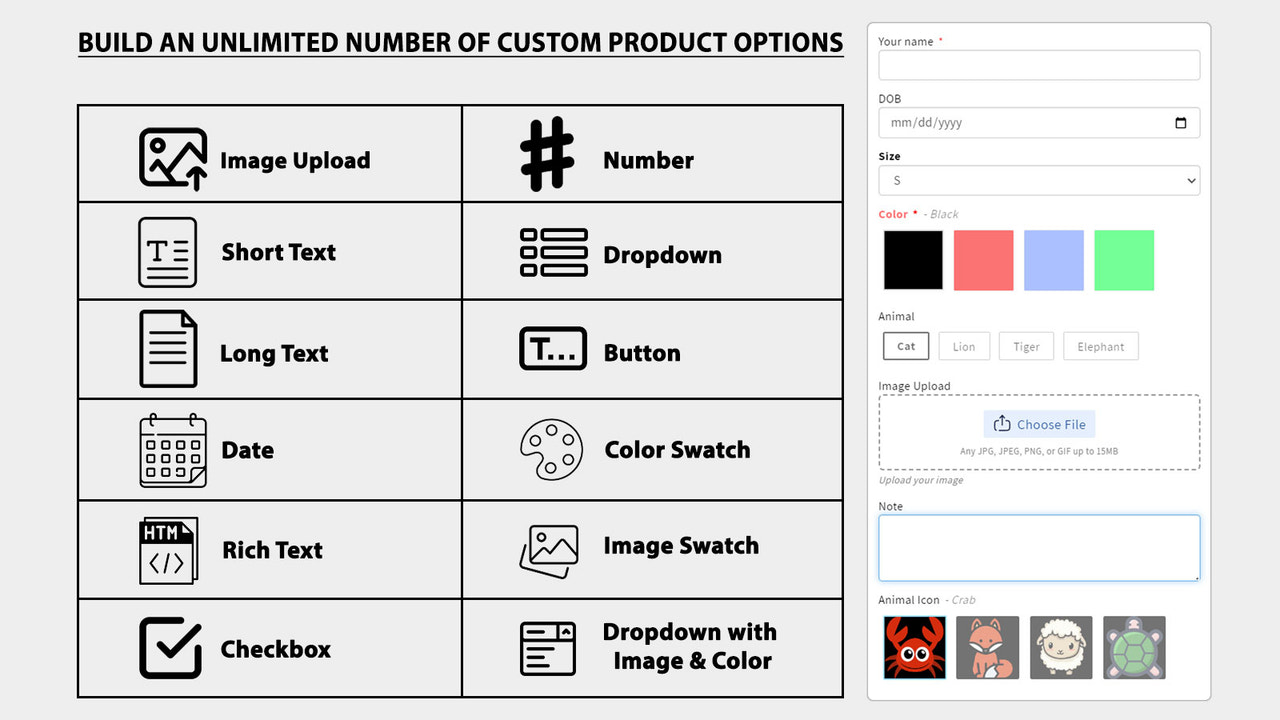The image size is (1280, 720).
Task: Open the Size dropdown
Action: tap(1038, 180)
